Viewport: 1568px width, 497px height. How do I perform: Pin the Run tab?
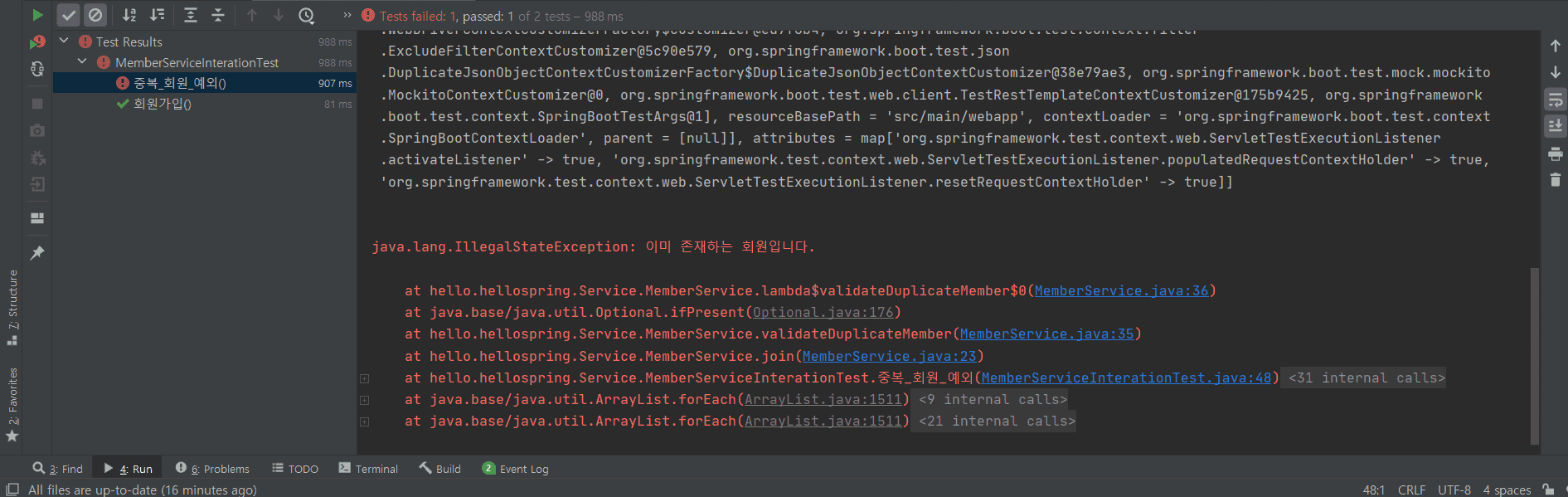point(37,253)
